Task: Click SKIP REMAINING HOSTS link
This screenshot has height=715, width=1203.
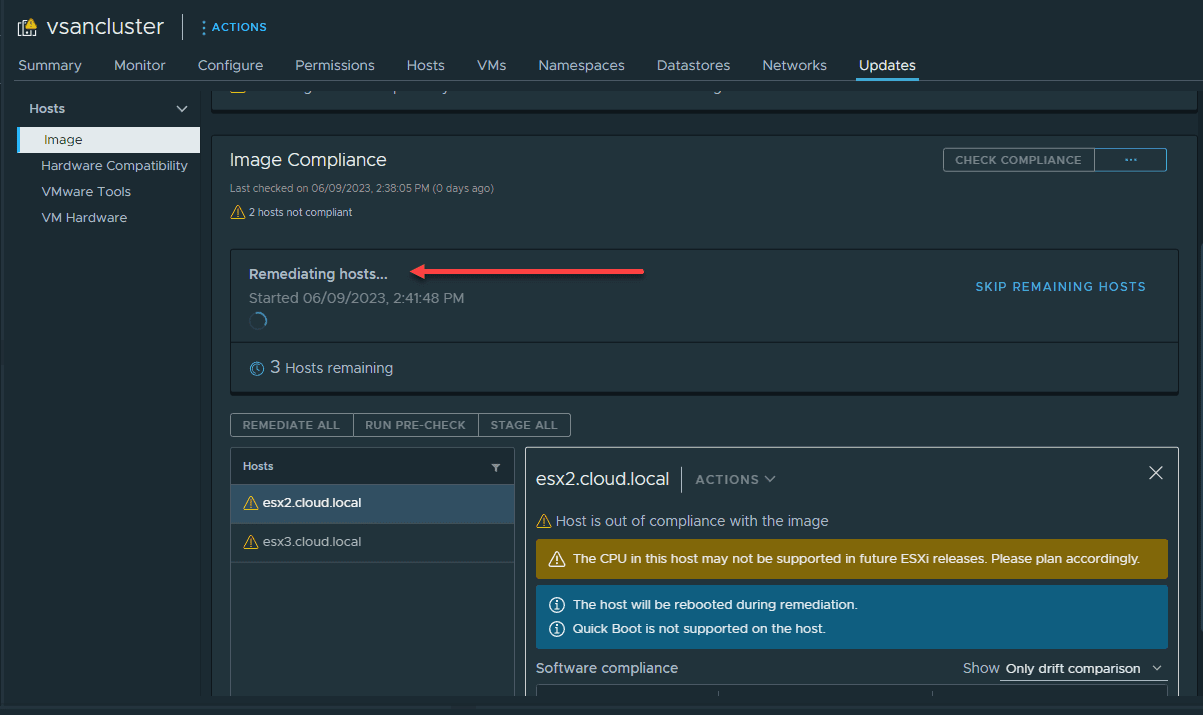Action: pos(1060,287)
